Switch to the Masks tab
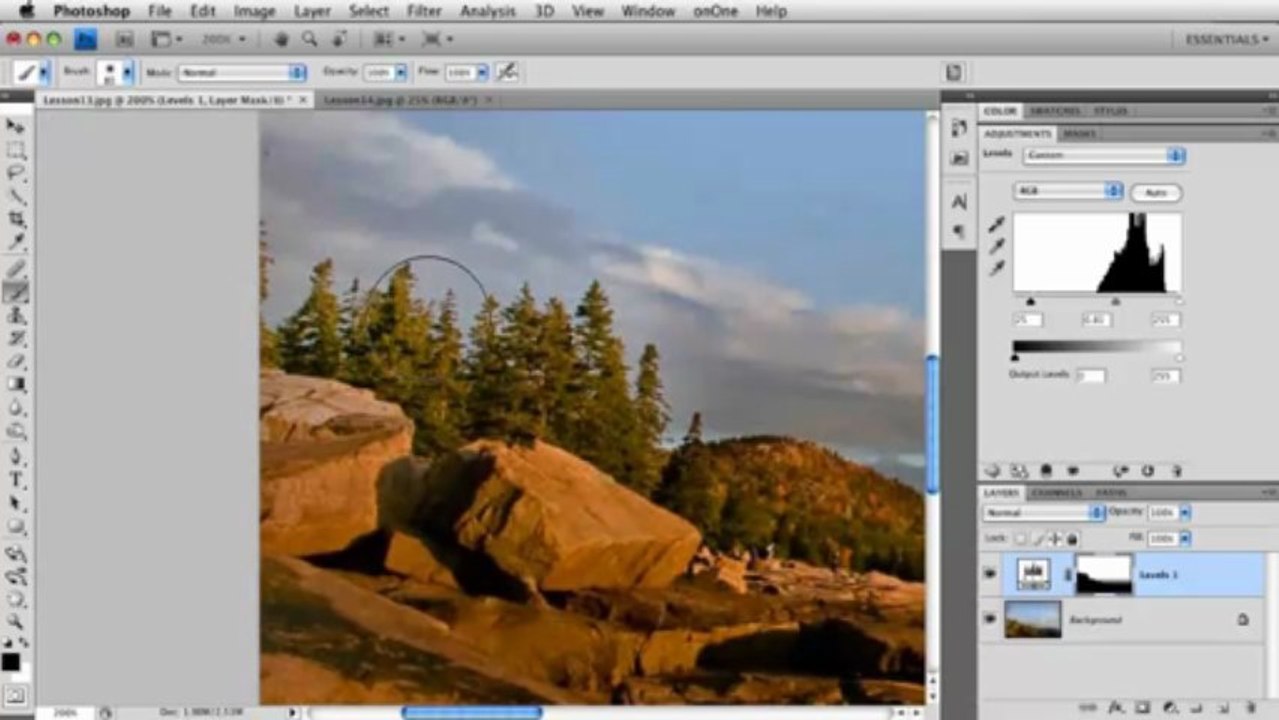Screen dimensions: 1279x720 (1078, 133)
